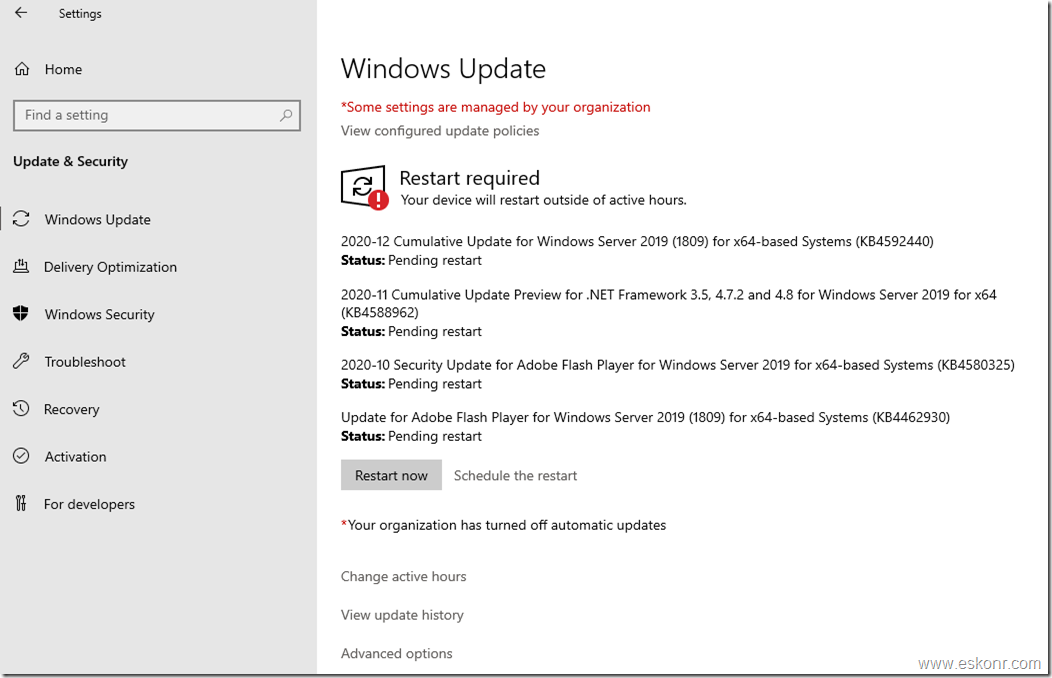Open View configured update policies
The image size is (1052, 678).
439,130
